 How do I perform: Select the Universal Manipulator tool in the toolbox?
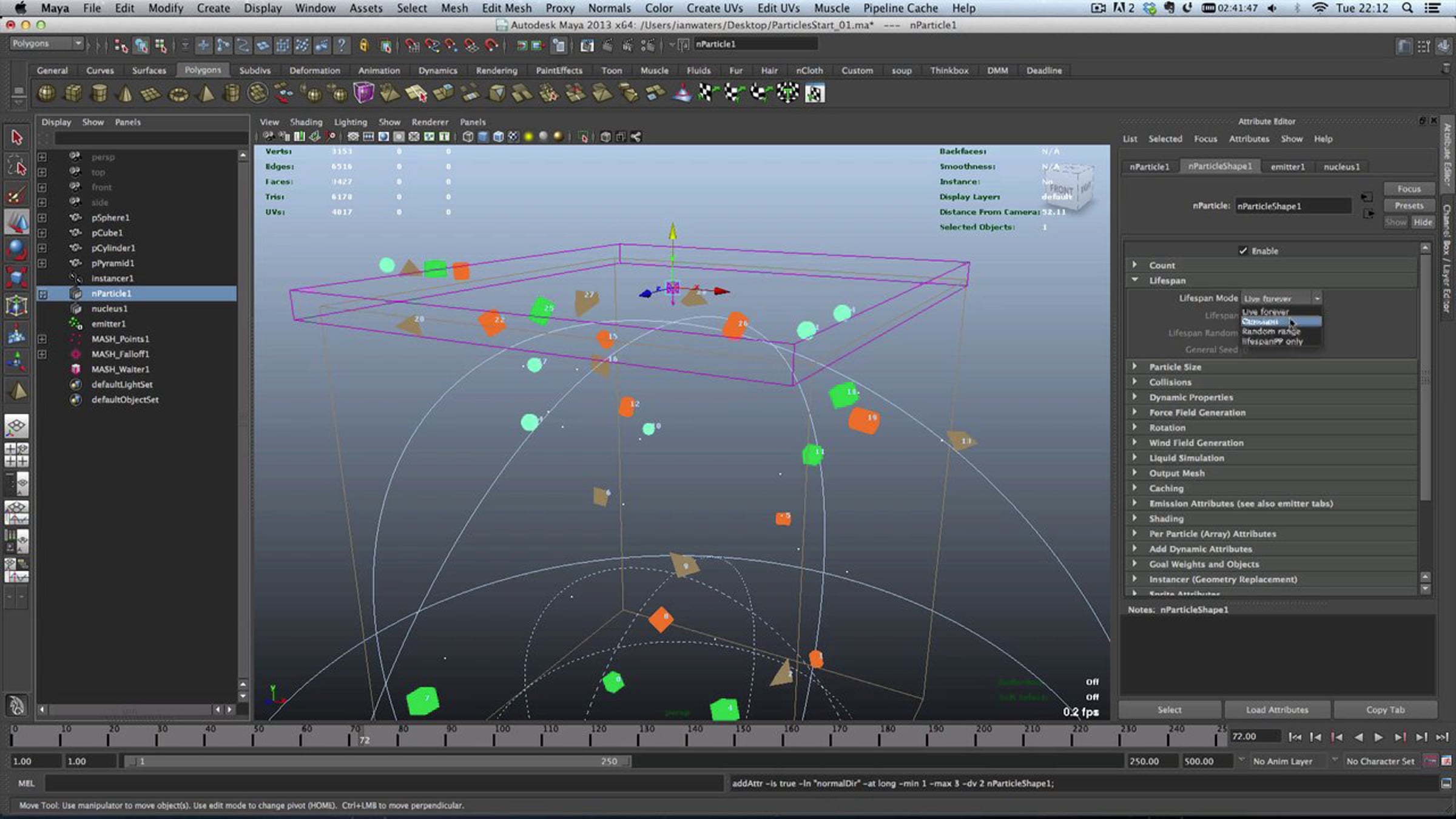pos(17,306)
